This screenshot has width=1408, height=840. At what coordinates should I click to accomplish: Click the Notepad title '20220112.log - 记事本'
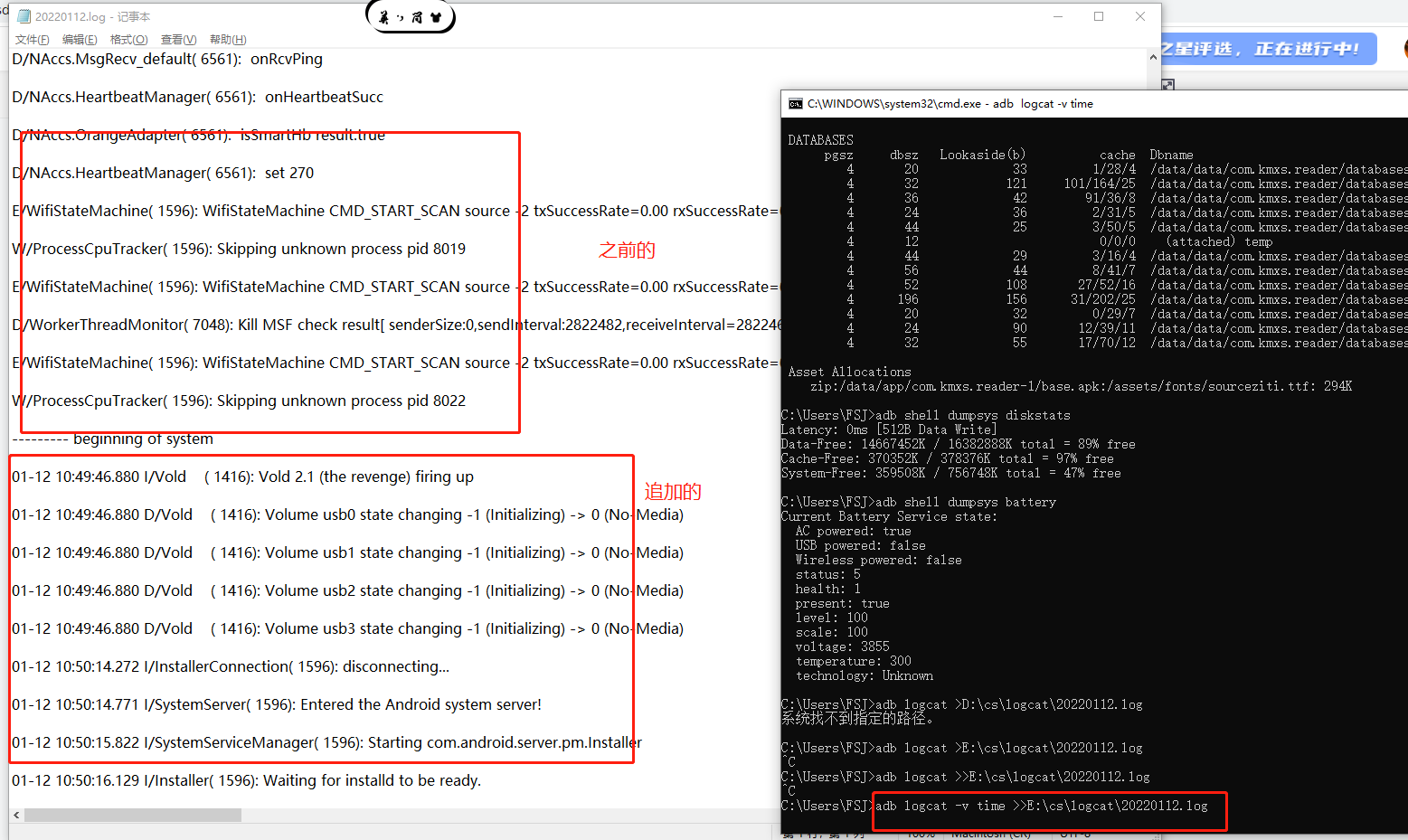point(92,17)
